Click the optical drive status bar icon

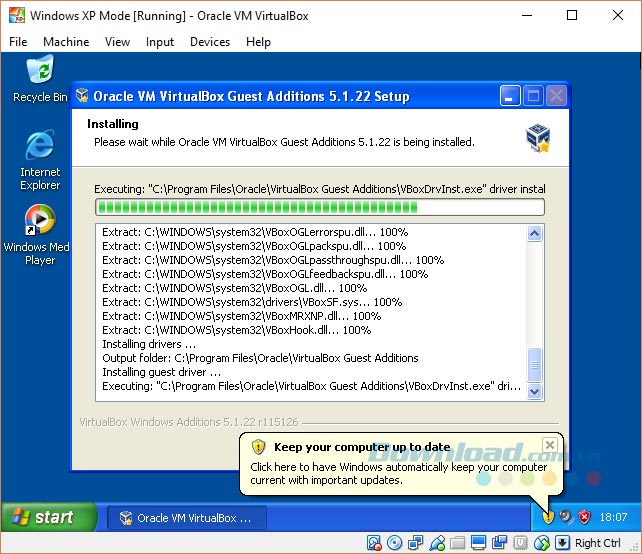pos(395,543)
